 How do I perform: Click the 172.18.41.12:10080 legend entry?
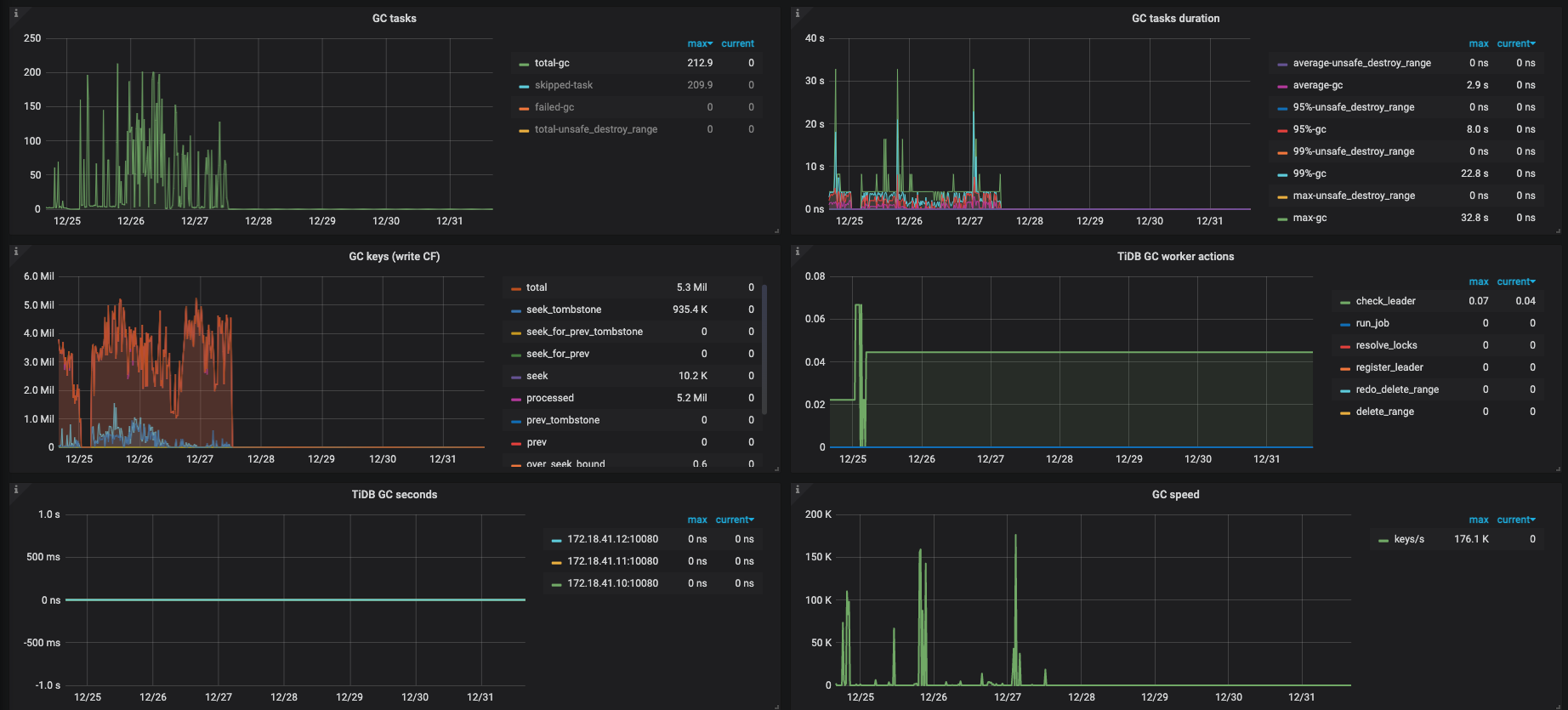tap(612, 539)
